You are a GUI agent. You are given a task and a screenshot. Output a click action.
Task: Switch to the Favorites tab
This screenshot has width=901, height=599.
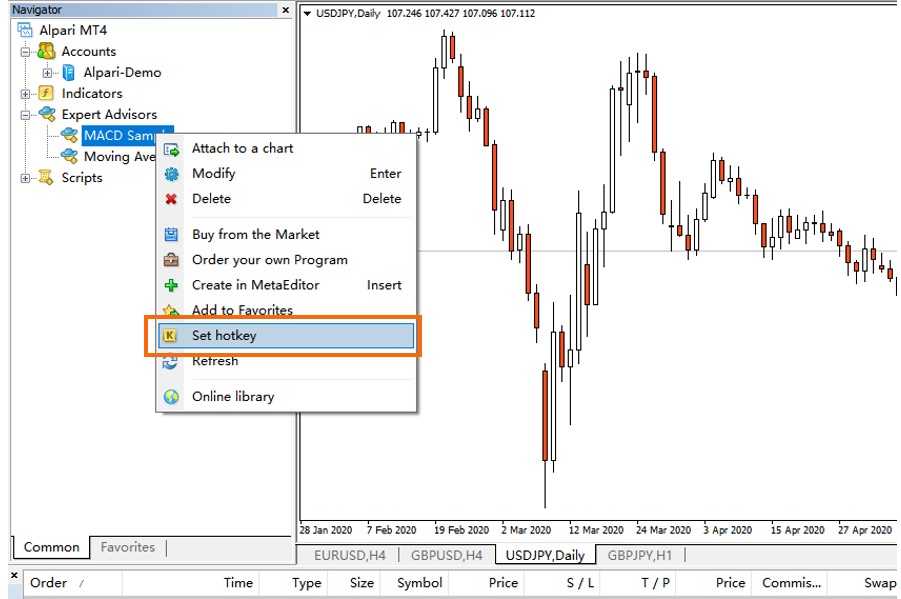point(127,547)
